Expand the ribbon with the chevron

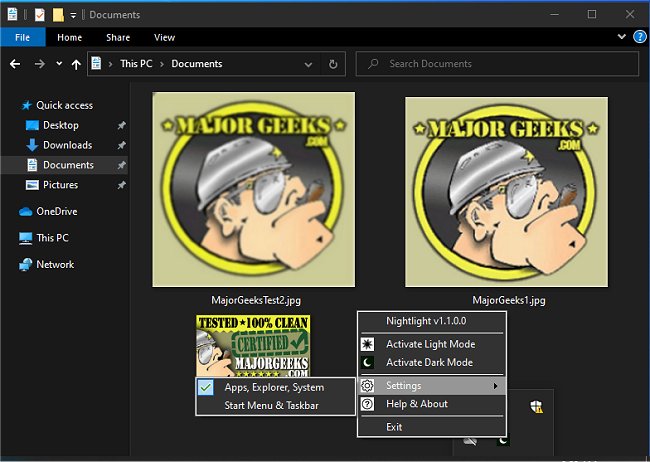[x=621, y=36]
